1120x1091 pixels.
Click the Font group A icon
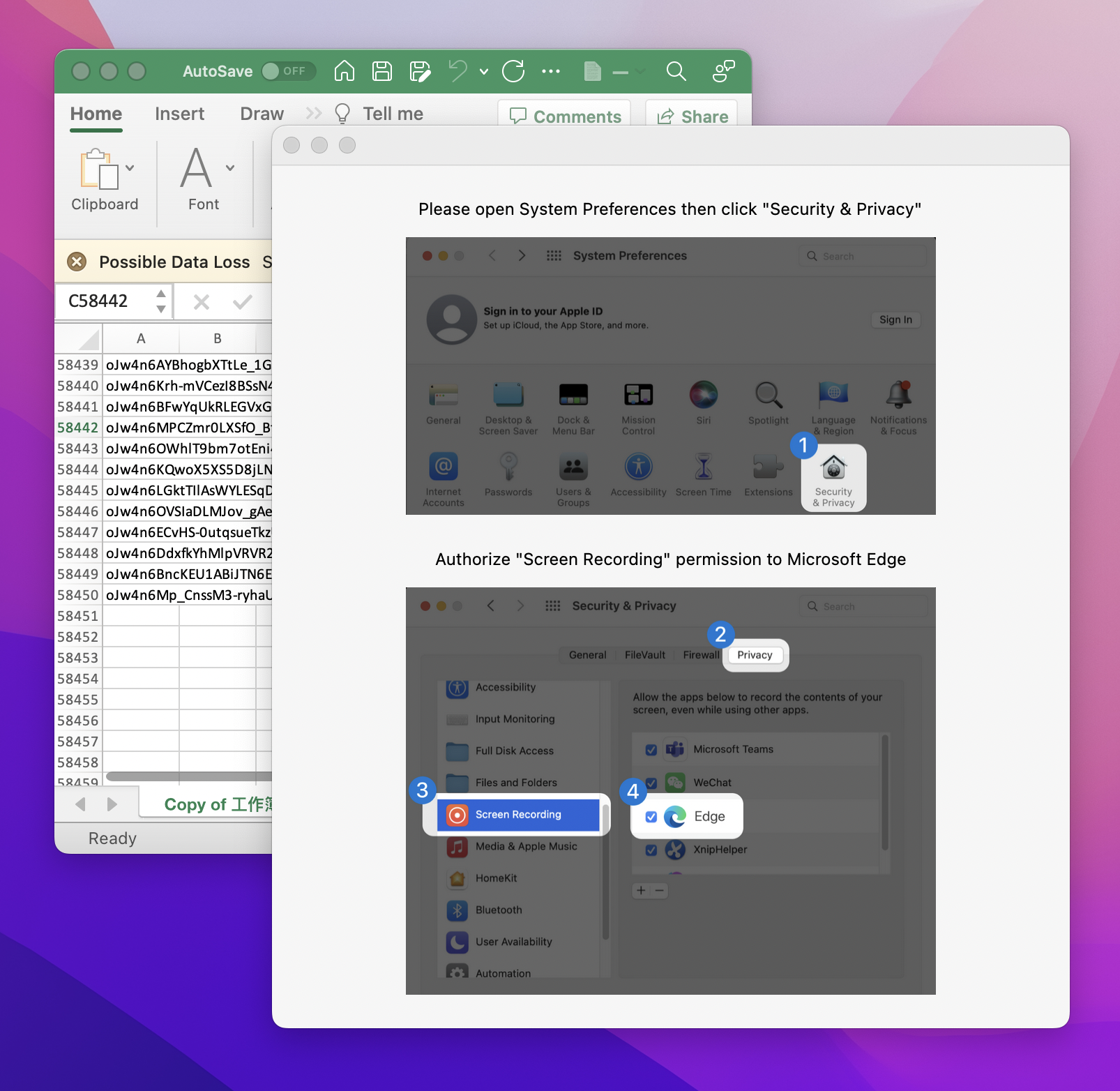point(196,167)
